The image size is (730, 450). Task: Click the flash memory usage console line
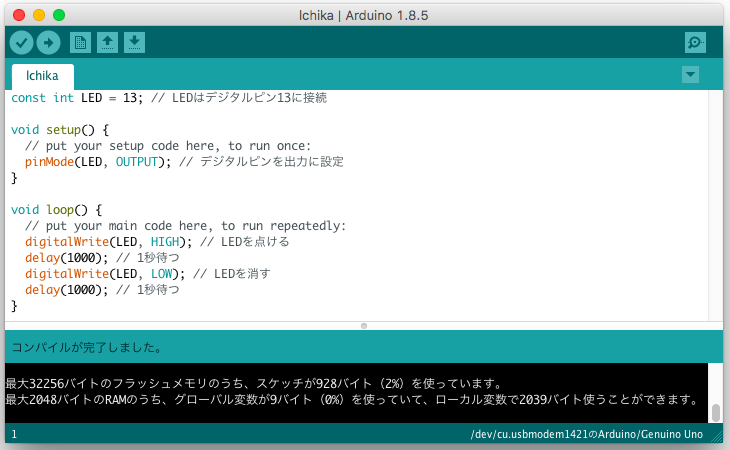tap(254, 383)
